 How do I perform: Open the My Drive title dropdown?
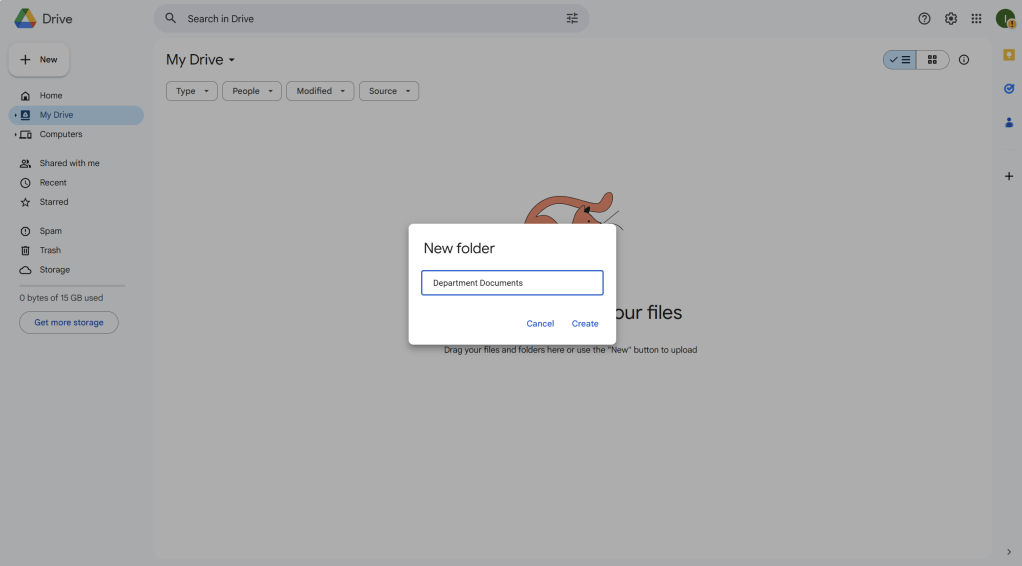click(x=201, y=60)
